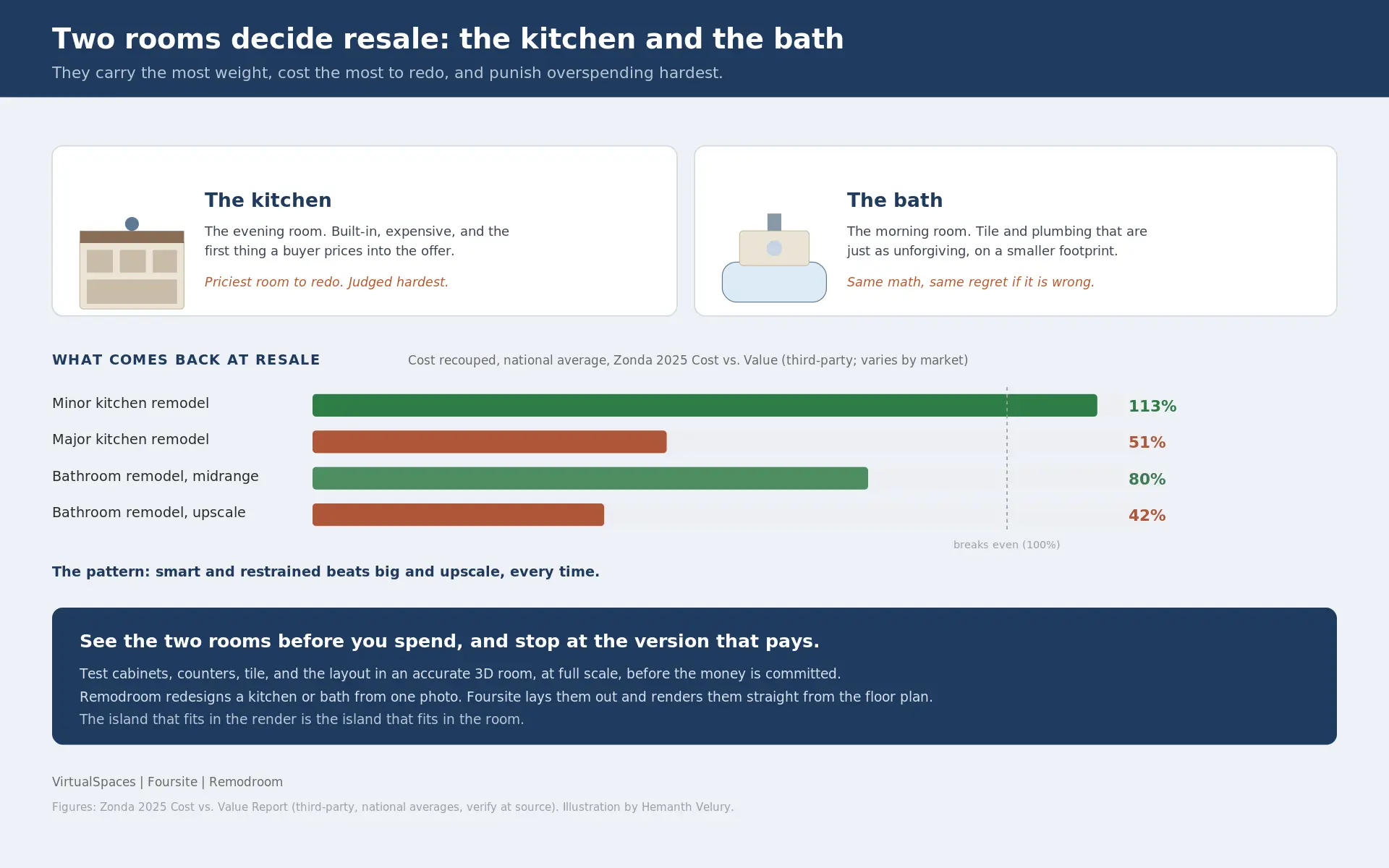
Task: Click the wide drawer in the kitchen icon
Action: (x=132, y=292)
